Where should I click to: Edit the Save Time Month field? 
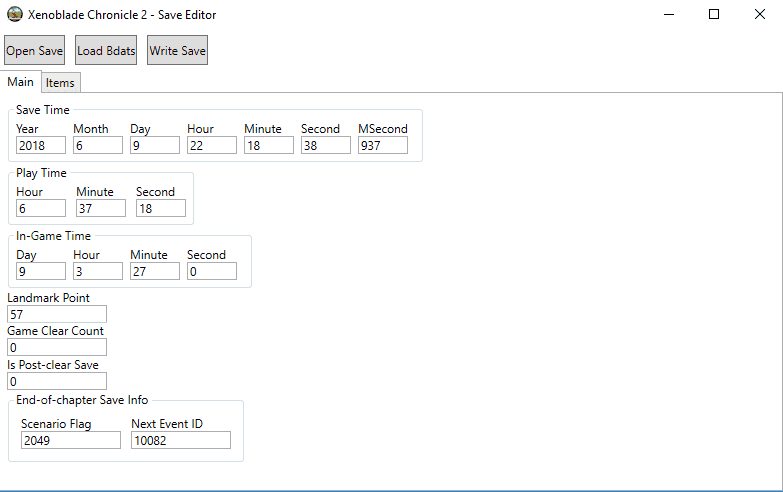(x=97, y=145)
